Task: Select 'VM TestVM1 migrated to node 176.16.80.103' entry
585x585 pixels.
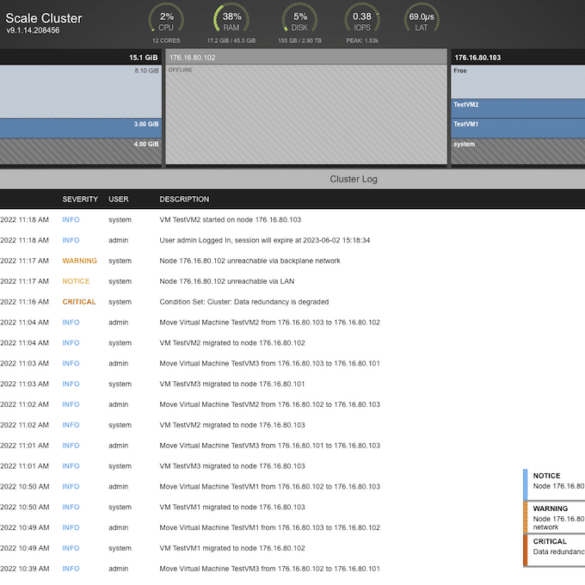Action: coord(232,507)
